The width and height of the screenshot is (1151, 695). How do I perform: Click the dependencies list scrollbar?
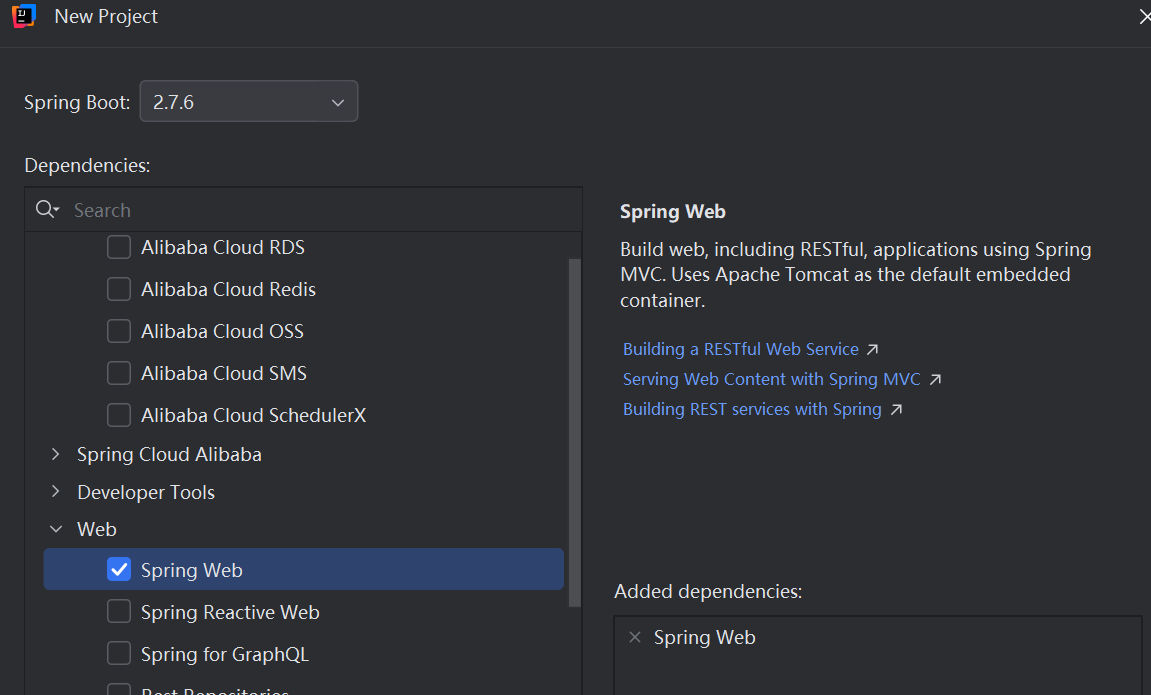tap(575, 433)
